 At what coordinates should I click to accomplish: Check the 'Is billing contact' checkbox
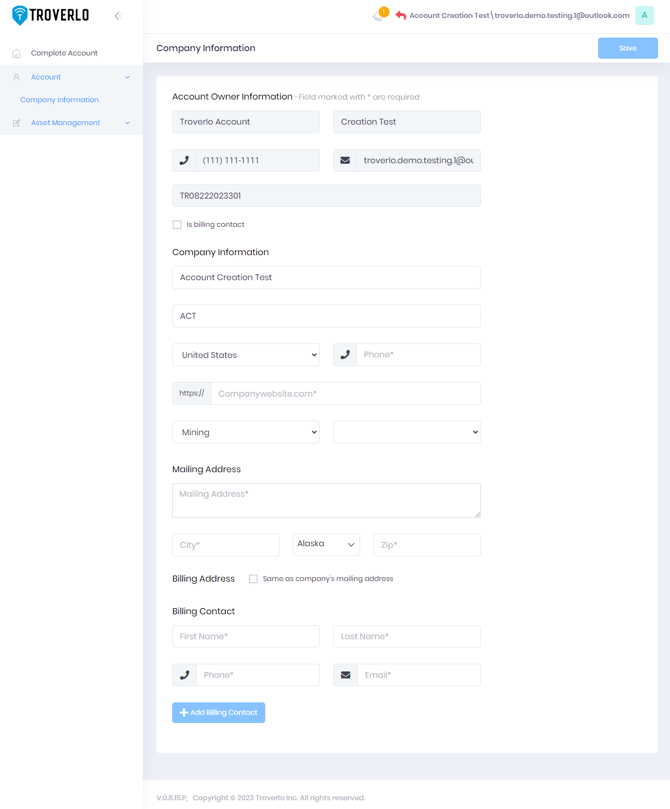177,224
